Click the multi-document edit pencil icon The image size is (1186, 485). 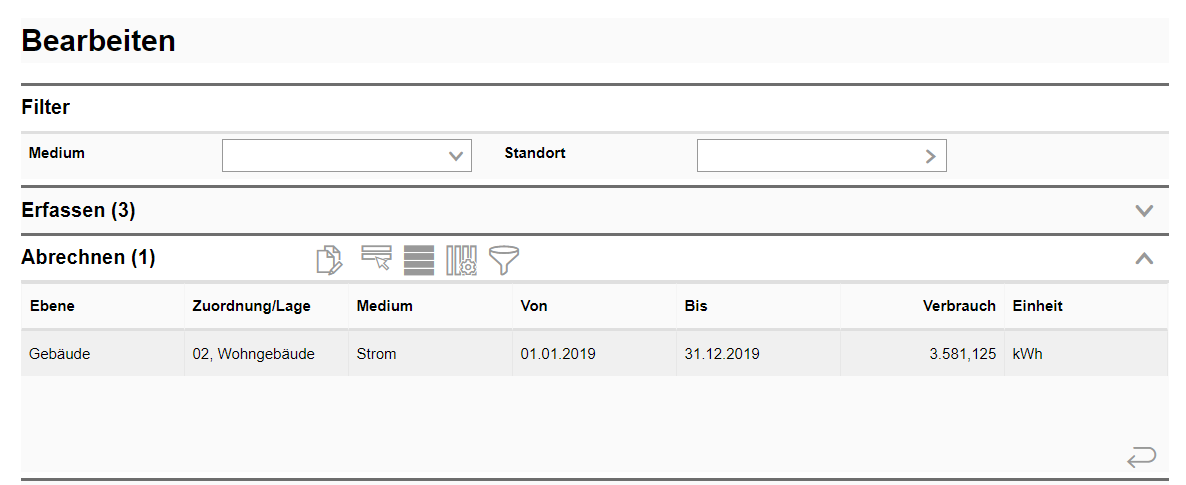coord(329,260)
